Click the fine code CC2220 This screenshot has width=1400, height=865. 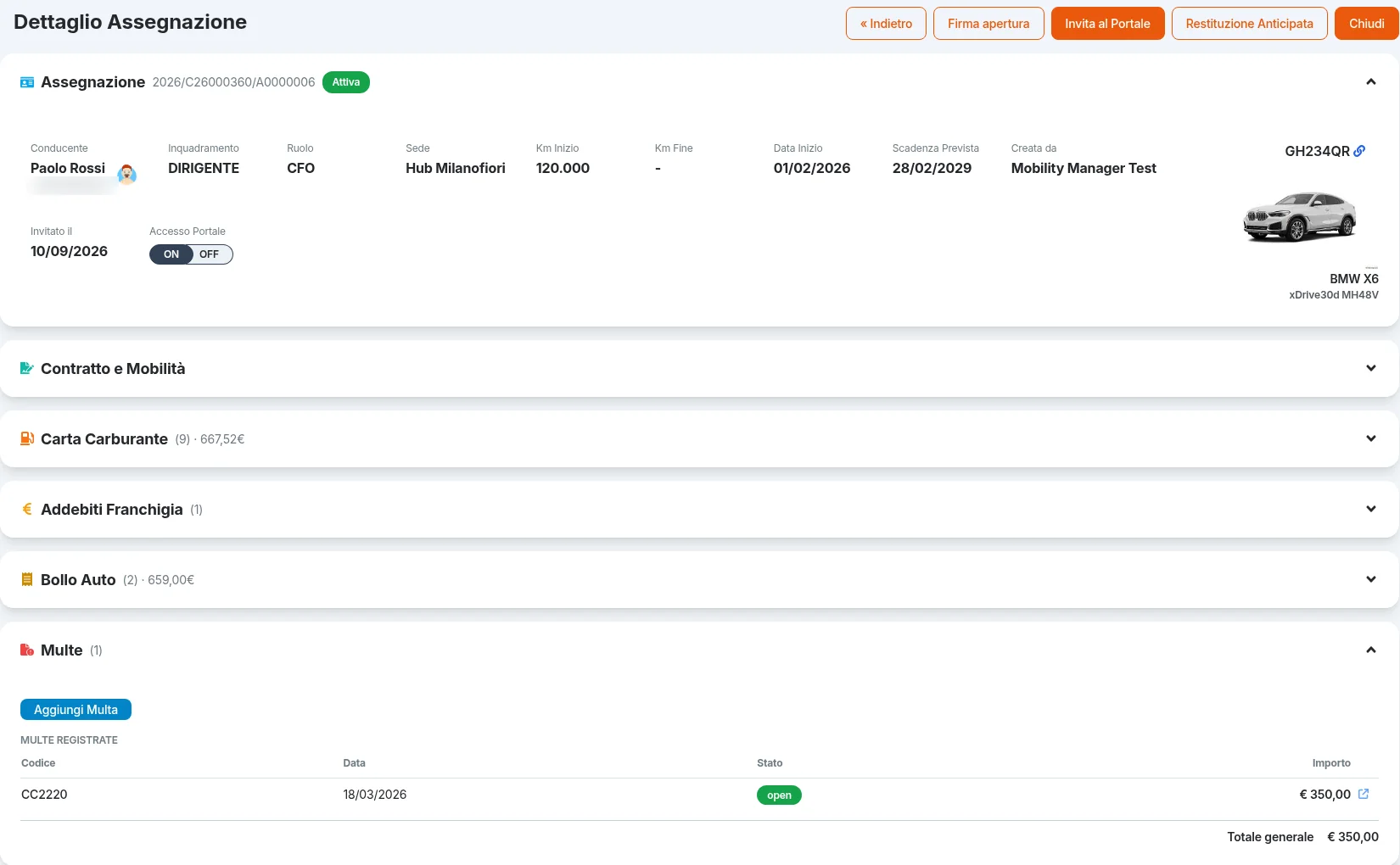coord(44,795)
